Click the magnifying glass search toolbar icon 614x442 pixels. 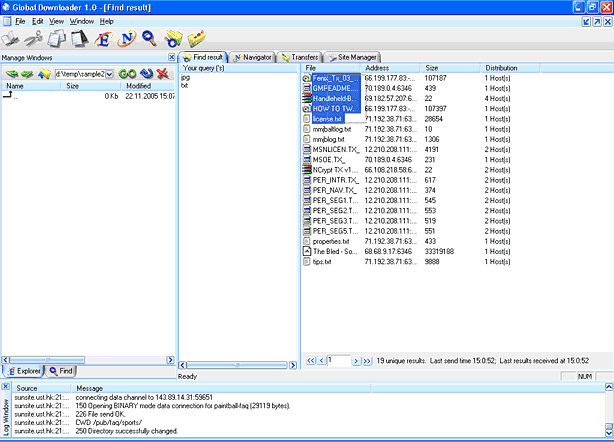click(x=149, y=38)
